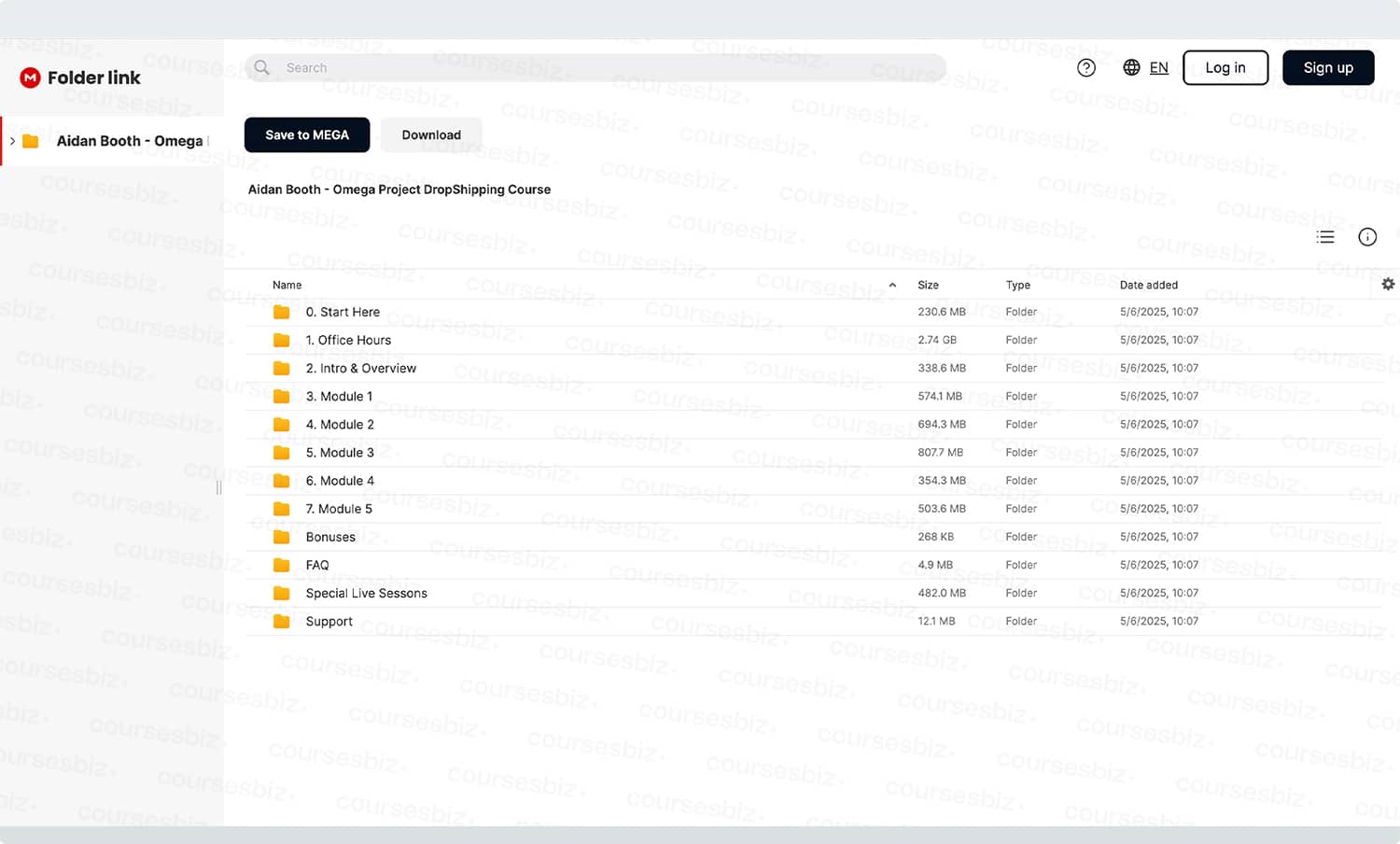Image resolution: width=1400 pixels, height=844 pixels.
Task: Click the 230.6 MB size value
Action: click(942, 312)
